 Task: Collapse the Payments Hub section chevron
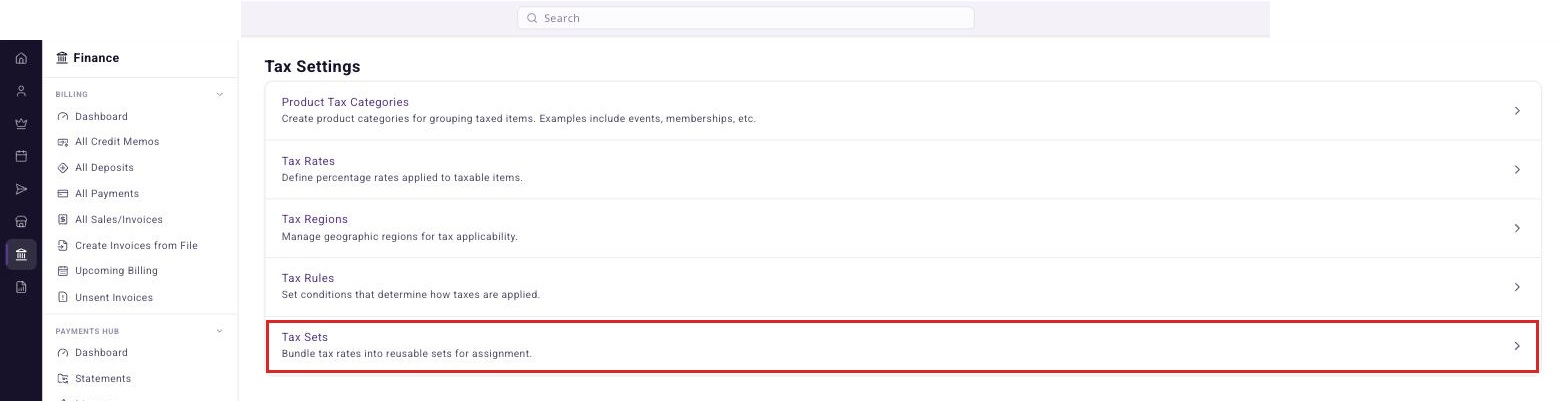220,331
